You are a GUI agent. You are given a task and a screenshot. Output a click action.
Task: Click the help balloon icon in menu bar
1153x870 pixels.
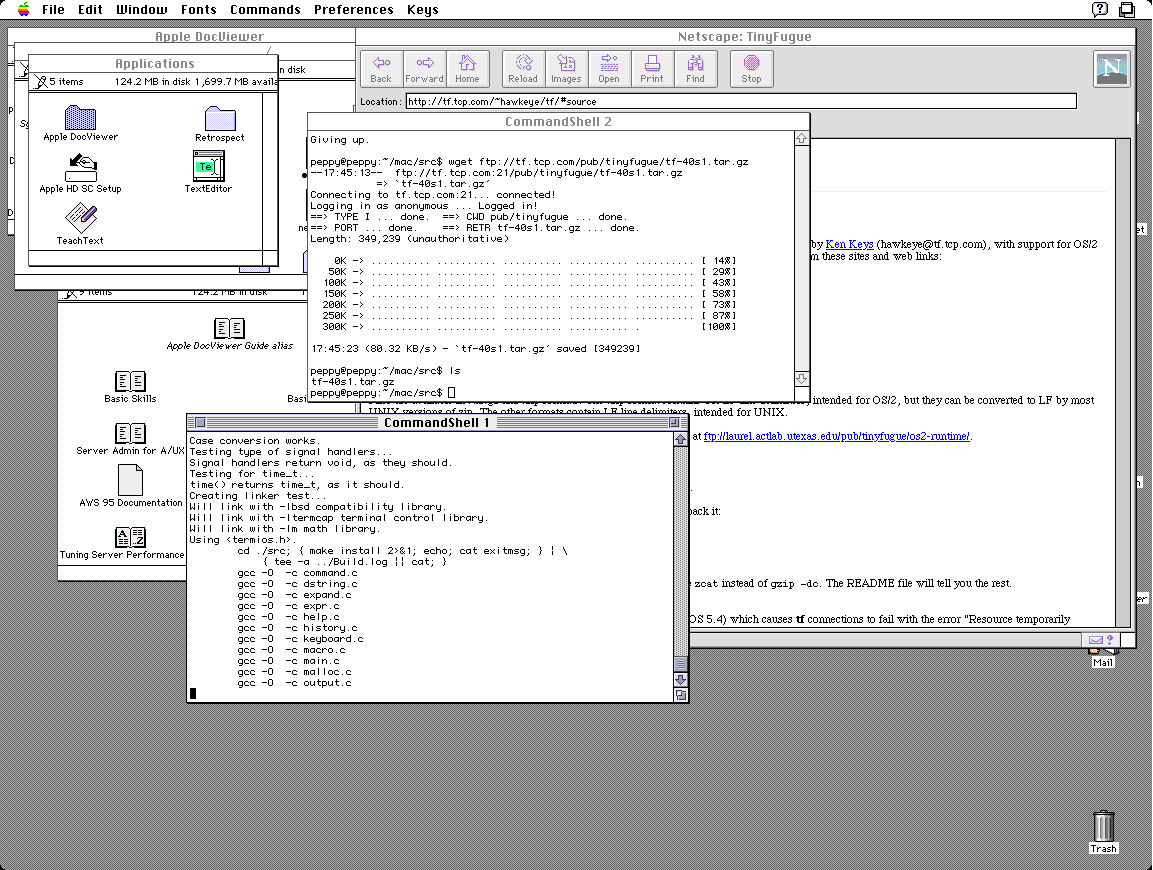[1099, 10]
